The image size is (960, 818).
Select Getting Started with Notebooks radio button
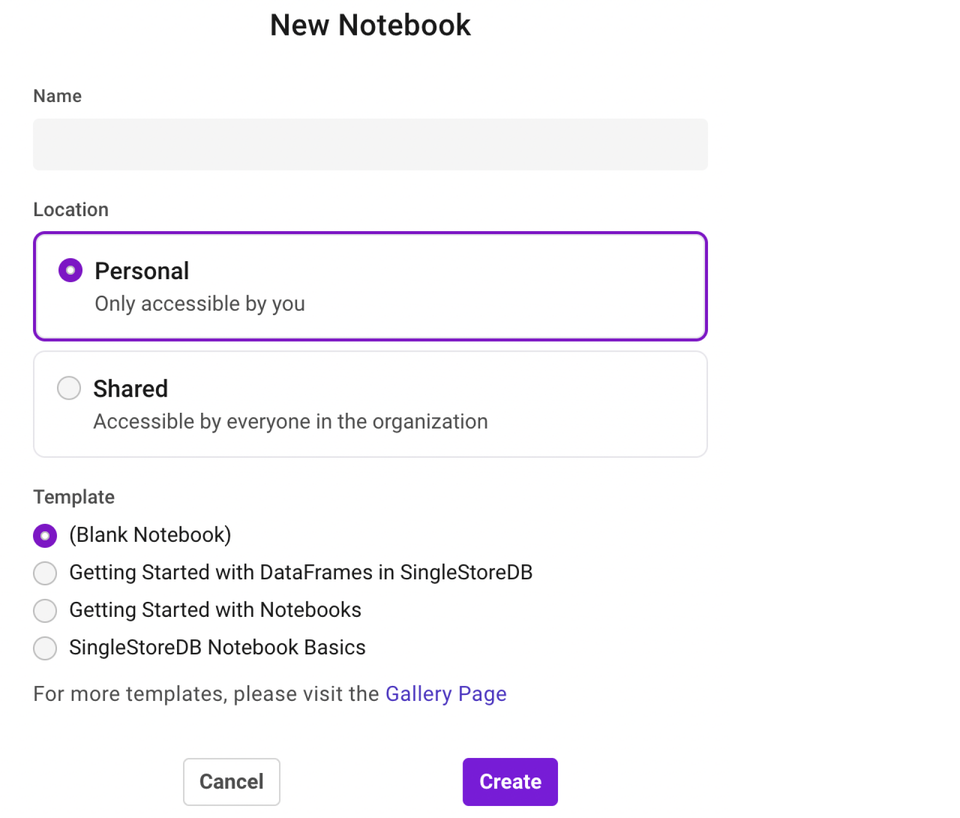pos(45,610)
